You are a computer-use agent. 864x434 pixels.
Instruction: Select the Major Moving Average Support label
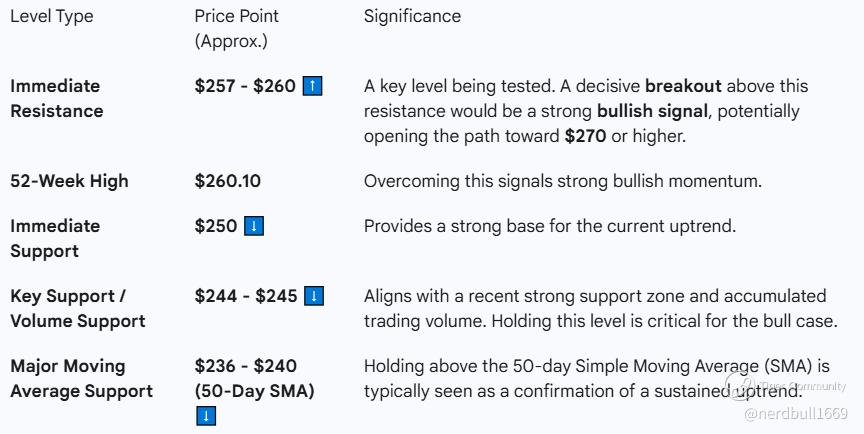pyautogui.click(x=81, y=378)
